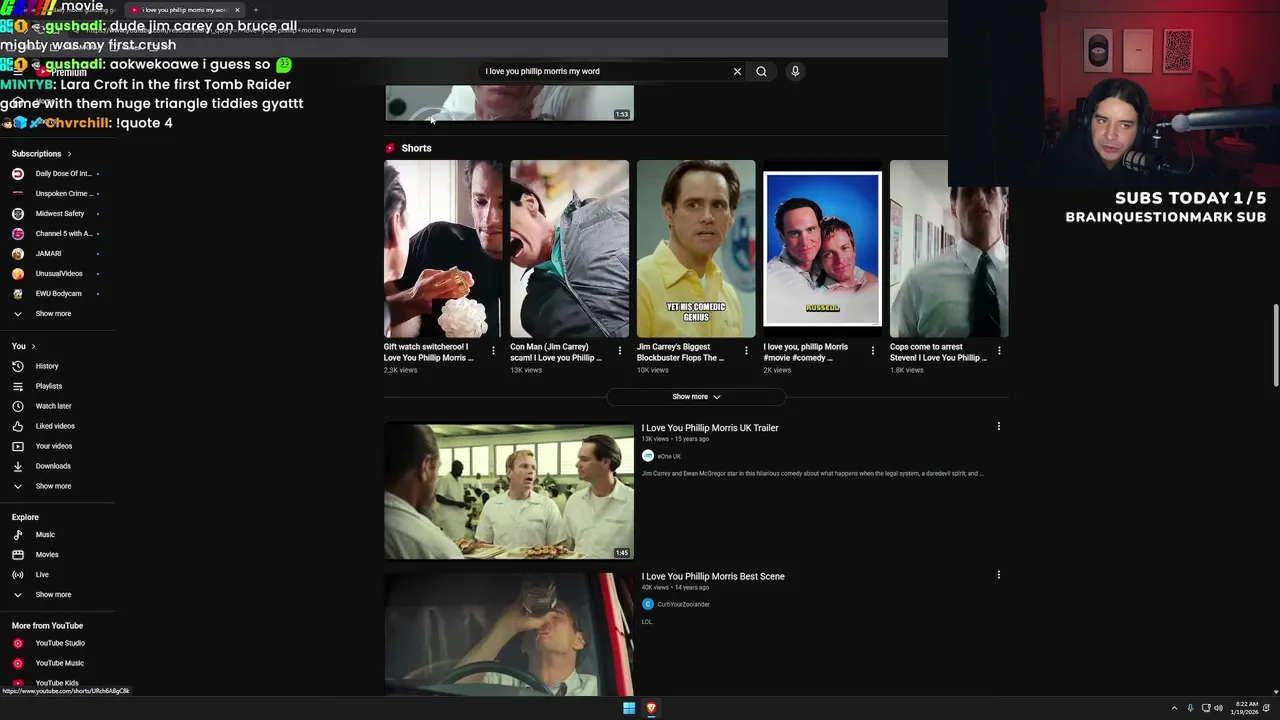Open Movies in Explore section
1280x720 pixels.
point(47,555)
